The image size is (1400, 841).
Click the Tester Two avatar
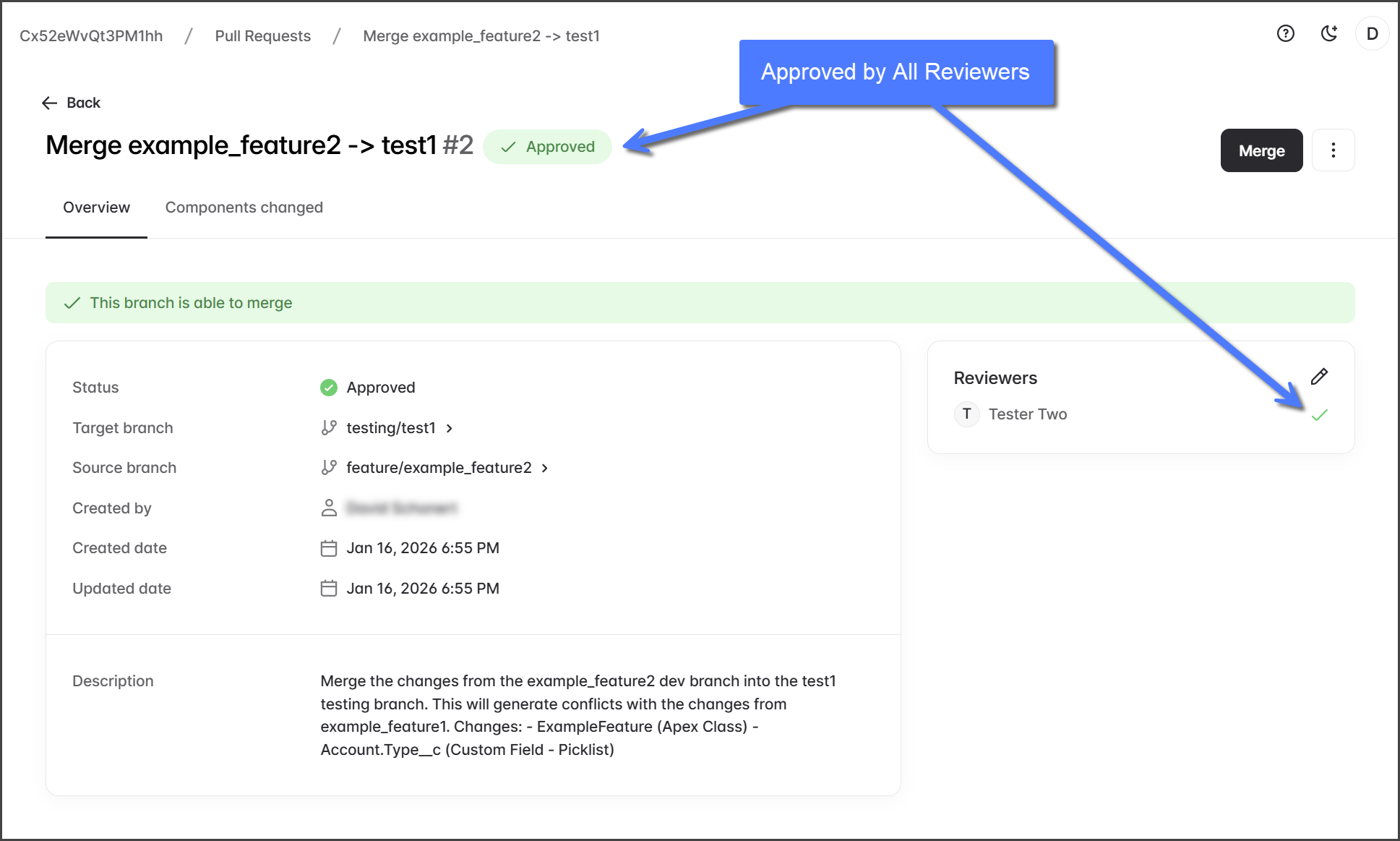[x=966, y=414]
